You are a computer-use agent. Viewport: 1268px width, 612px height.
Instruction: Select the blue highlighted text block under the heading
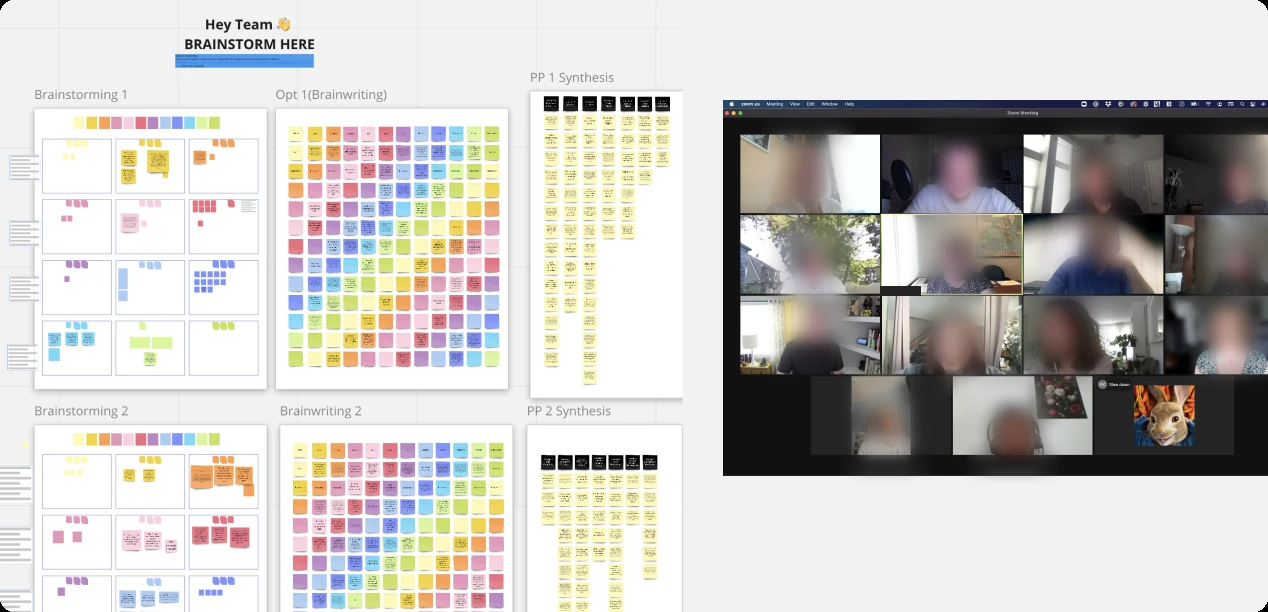coord(244,61)
